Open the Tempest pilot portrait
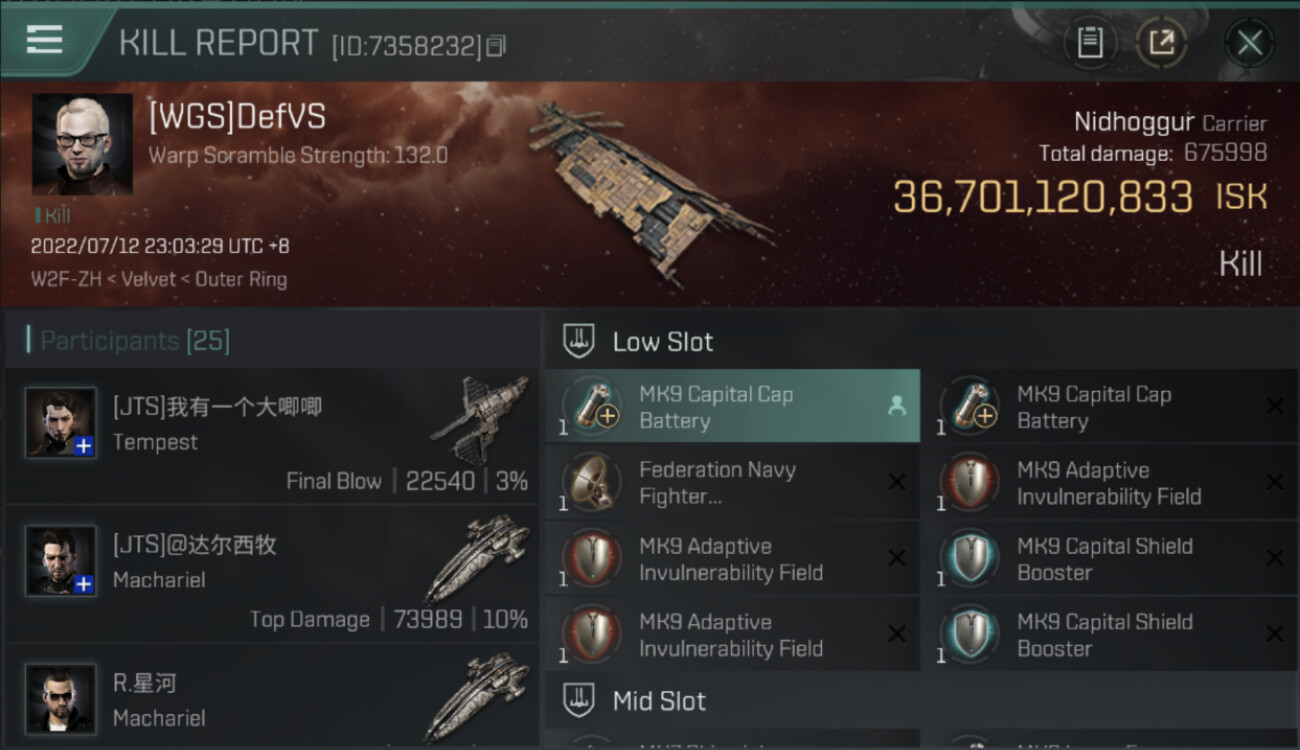This screenshot has width=1300, height=750. pos(61,423)
